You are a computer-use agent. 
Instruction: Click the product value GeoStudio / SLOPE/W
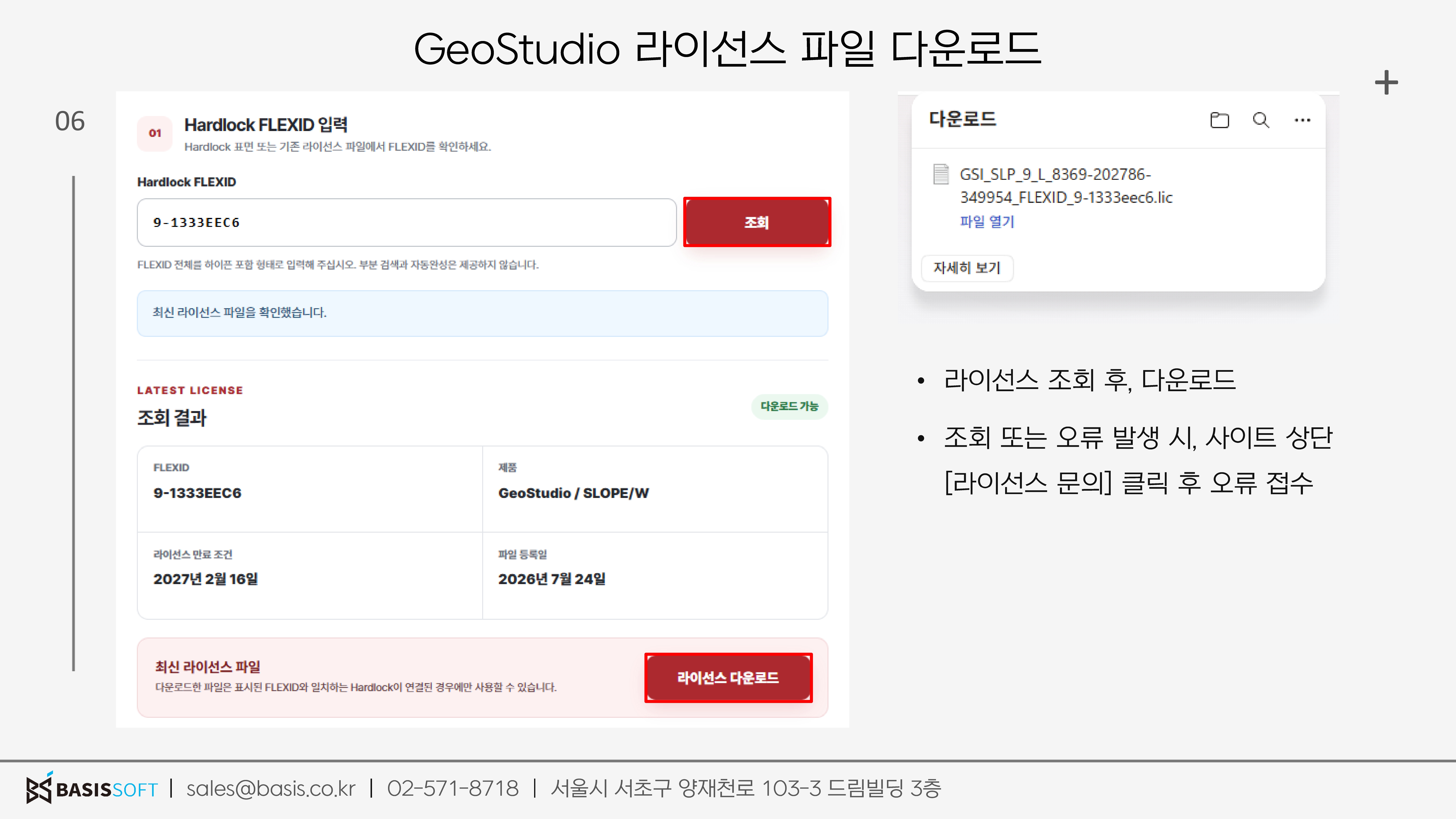tap(574, 493)
